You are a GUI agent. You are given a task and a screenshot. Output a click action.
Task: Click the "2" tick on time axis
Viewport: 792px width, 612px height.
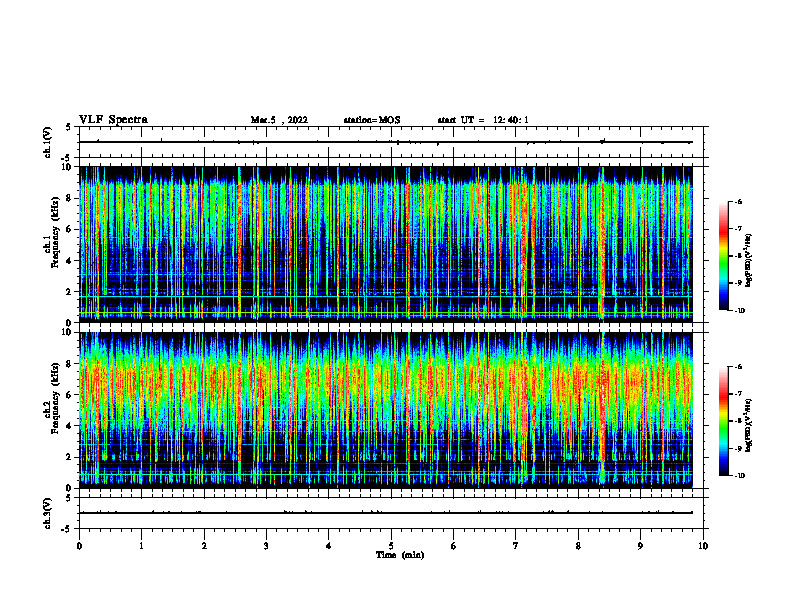pyautogui.click(x=204, y=546)
